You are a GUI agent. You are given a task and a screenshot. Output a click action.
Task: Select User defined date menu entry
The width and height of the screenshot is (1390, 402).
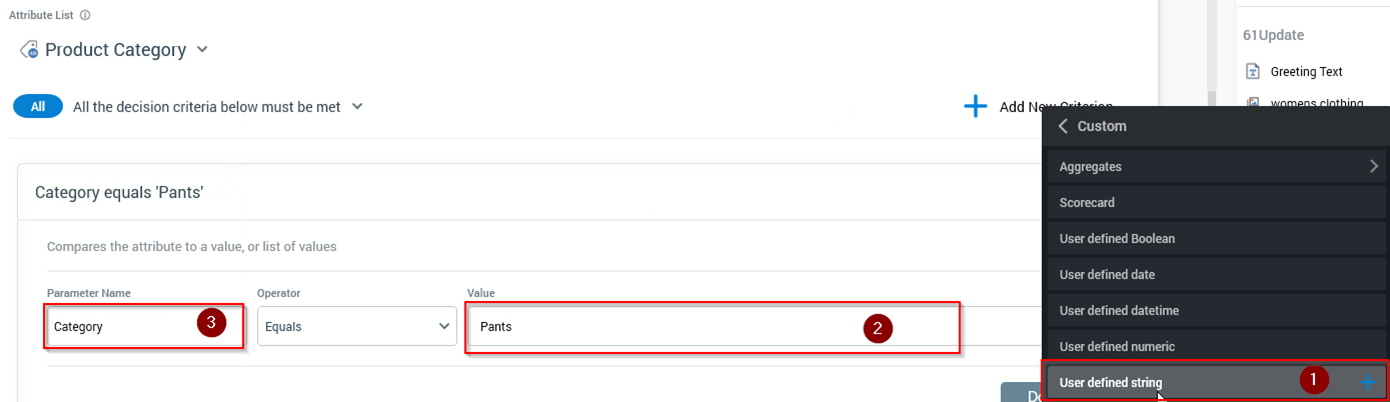1107,274
